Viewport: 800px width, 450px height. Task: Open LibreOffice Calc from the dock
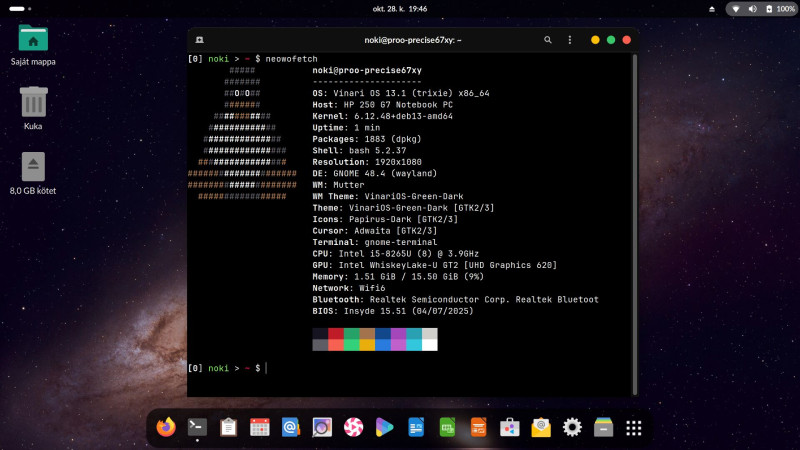[447, 427]
